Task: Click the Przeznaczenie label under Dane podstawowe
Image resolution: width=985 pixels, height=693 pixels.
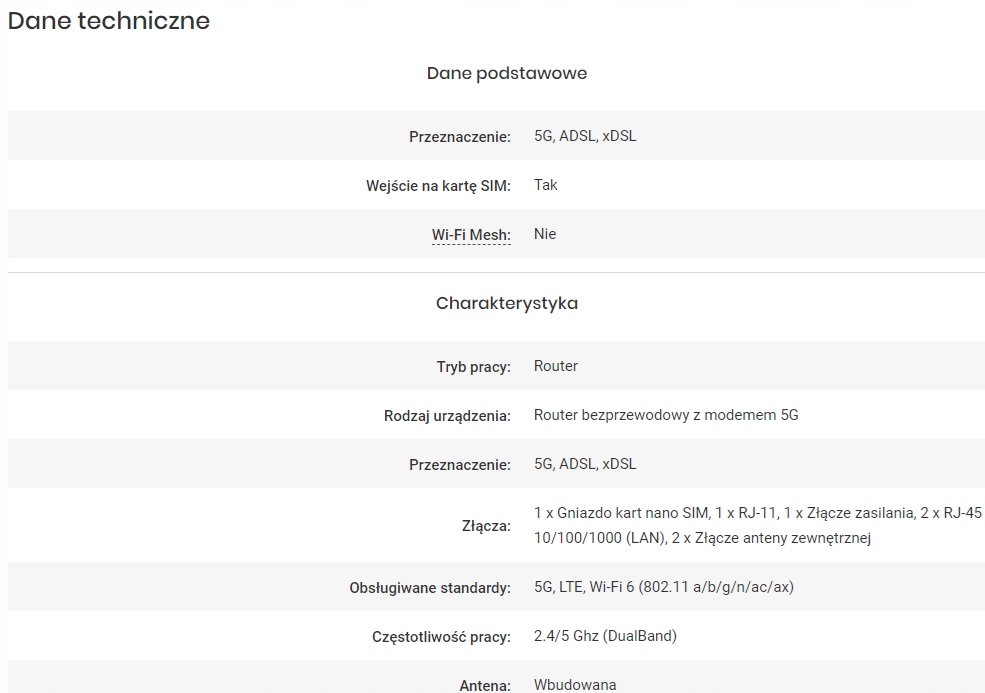Action: click(459, 137)
